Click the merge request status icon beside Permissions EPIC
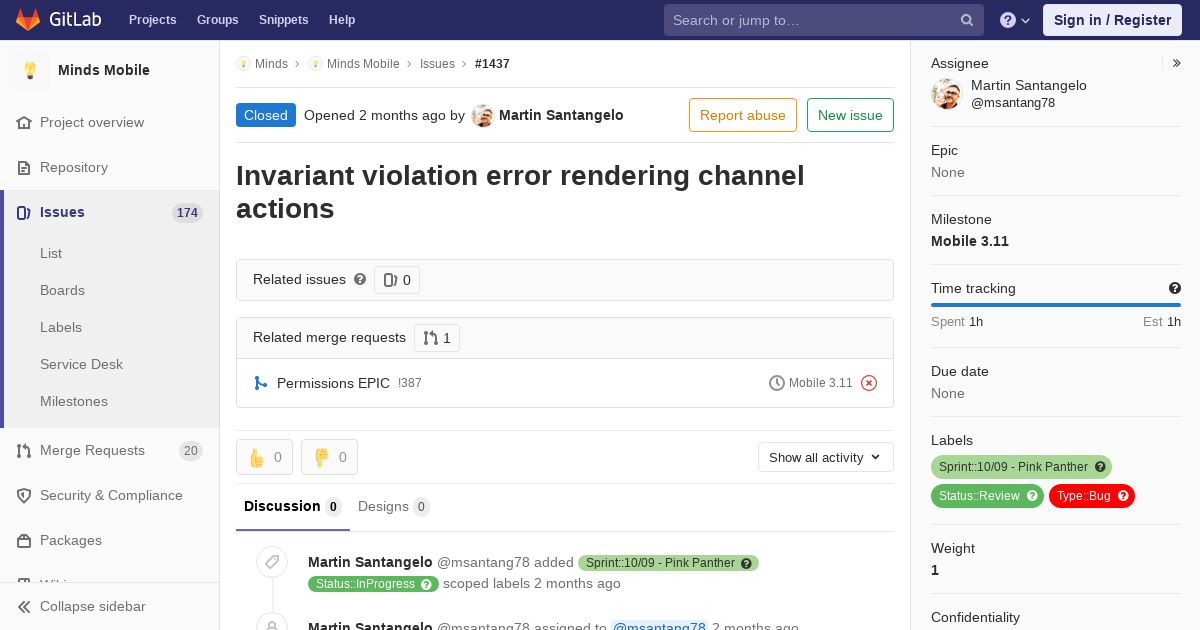Image resolution: width=1200 pixels, height=630 pixels. pyautogui.click(x=261, y=383)
